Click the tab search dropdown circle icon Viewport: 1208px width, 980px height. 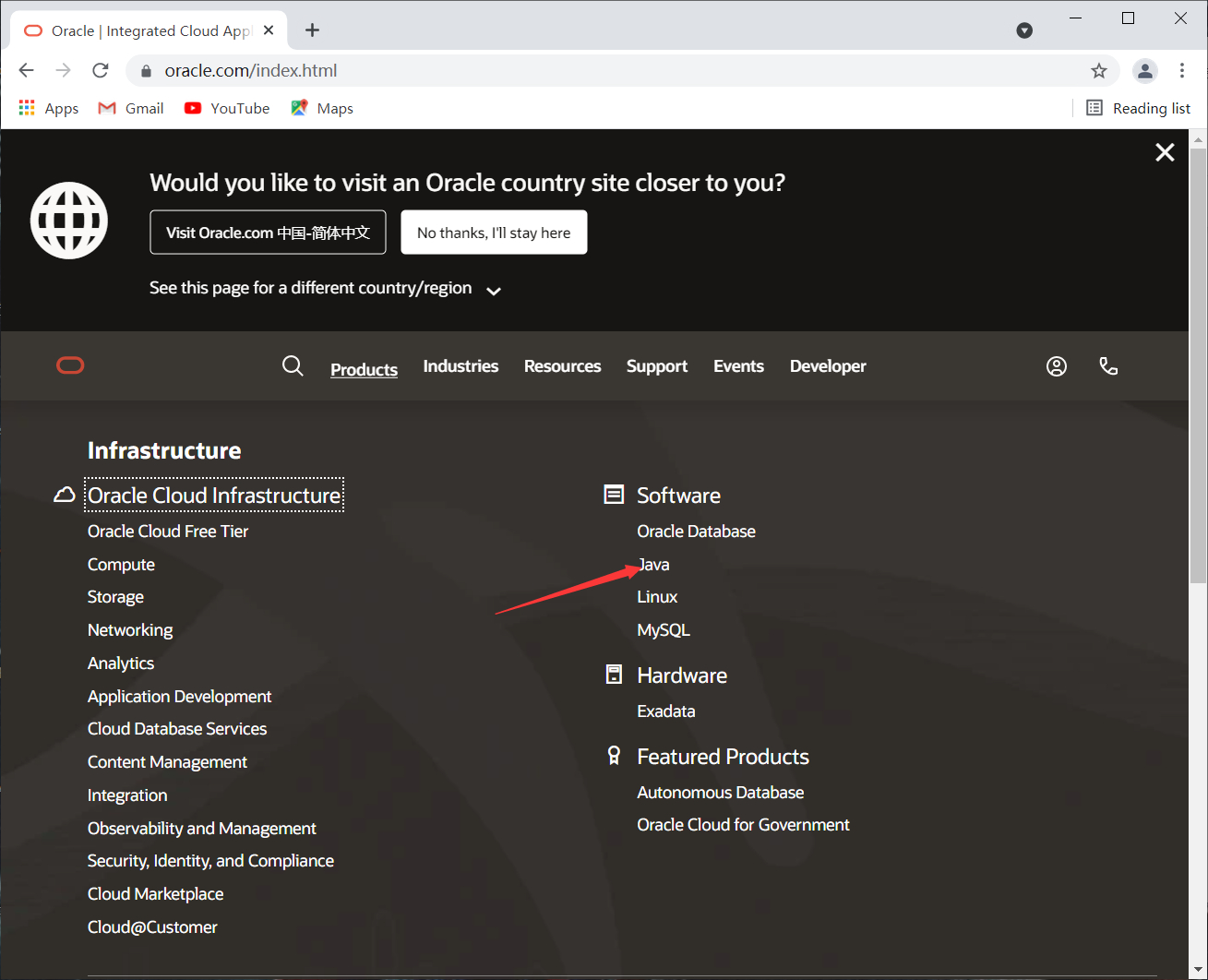[1024, 30]
